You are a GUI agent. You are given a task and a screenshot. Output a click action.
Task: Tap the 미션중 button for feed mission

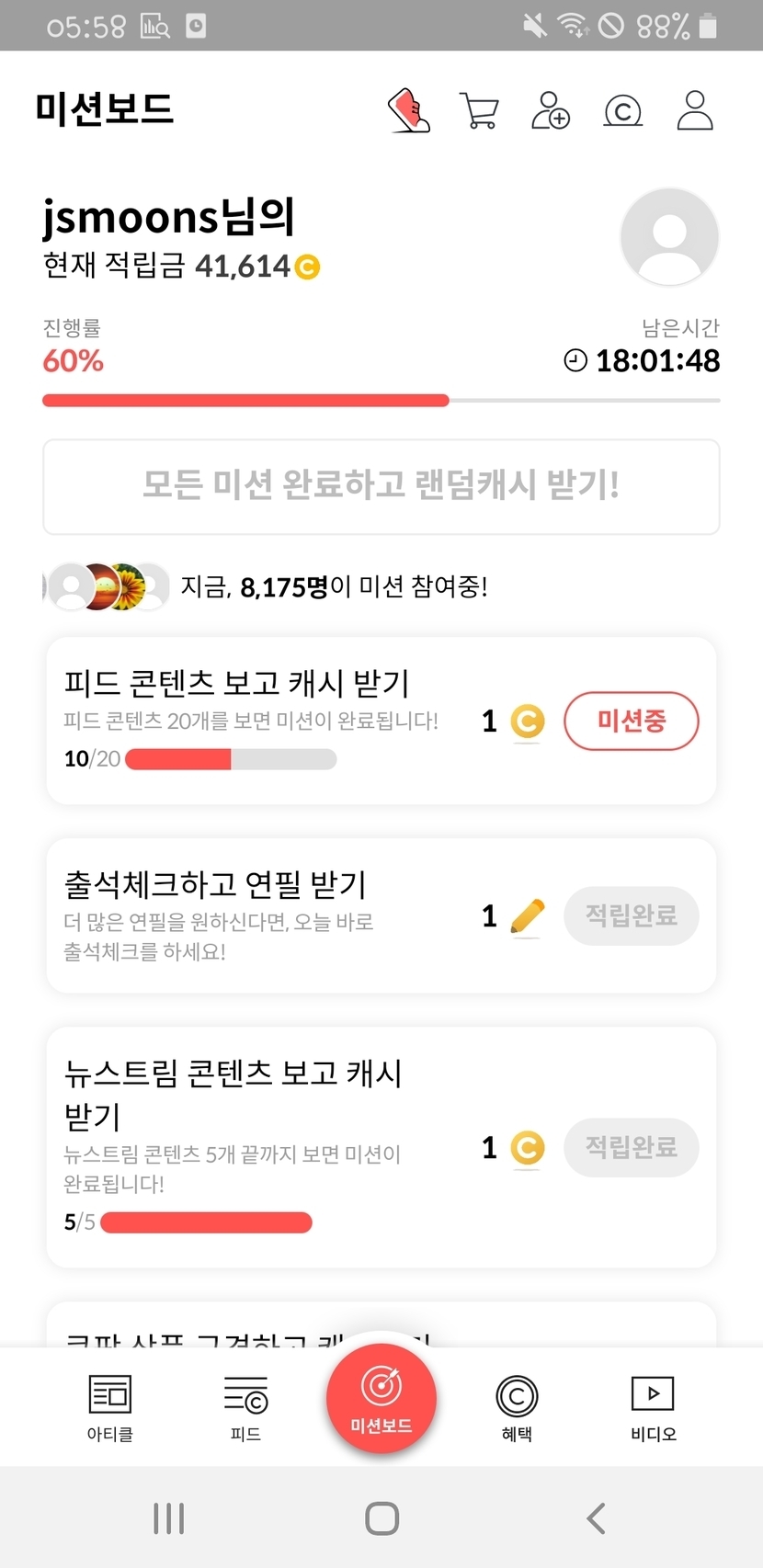point(631,721)
